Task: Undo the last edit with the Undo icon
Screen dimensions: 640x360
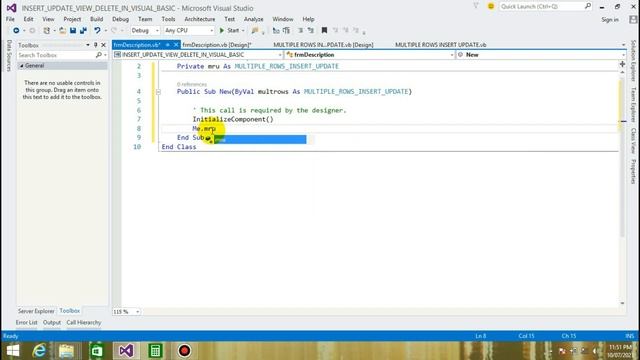Action: (x=97, y=31)
